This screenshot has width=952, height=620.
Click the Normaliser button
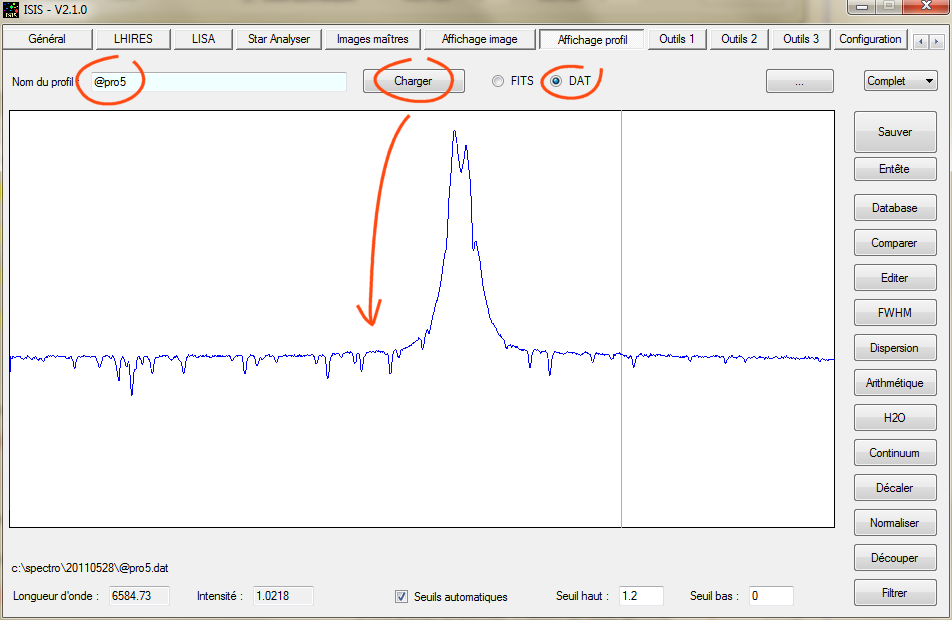[x=894, y=523]
